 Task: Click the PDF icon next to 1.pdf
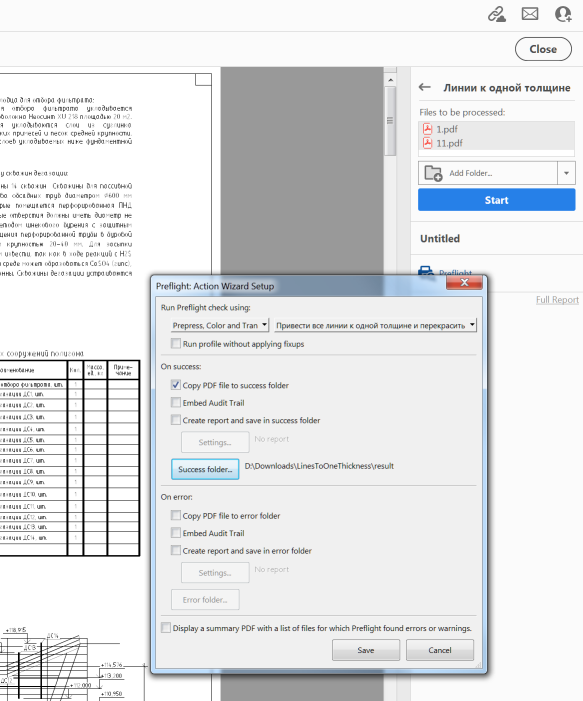coord(427,129)
